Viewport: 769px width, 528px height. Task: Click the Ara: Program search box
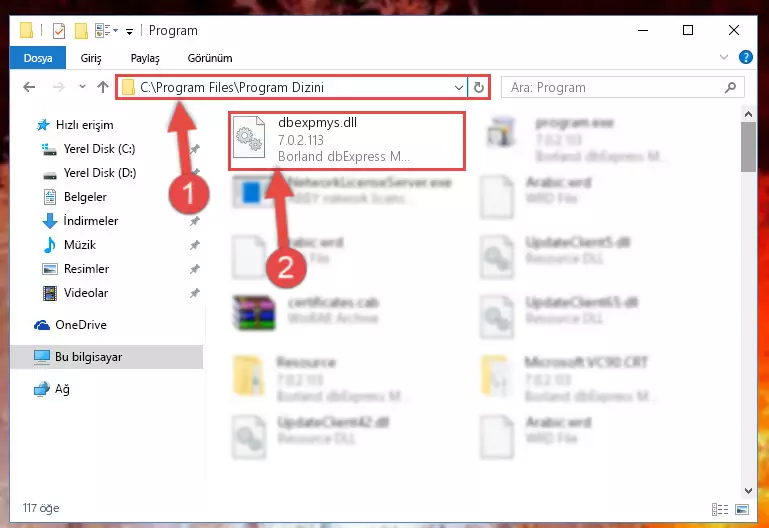coord(622,87)
